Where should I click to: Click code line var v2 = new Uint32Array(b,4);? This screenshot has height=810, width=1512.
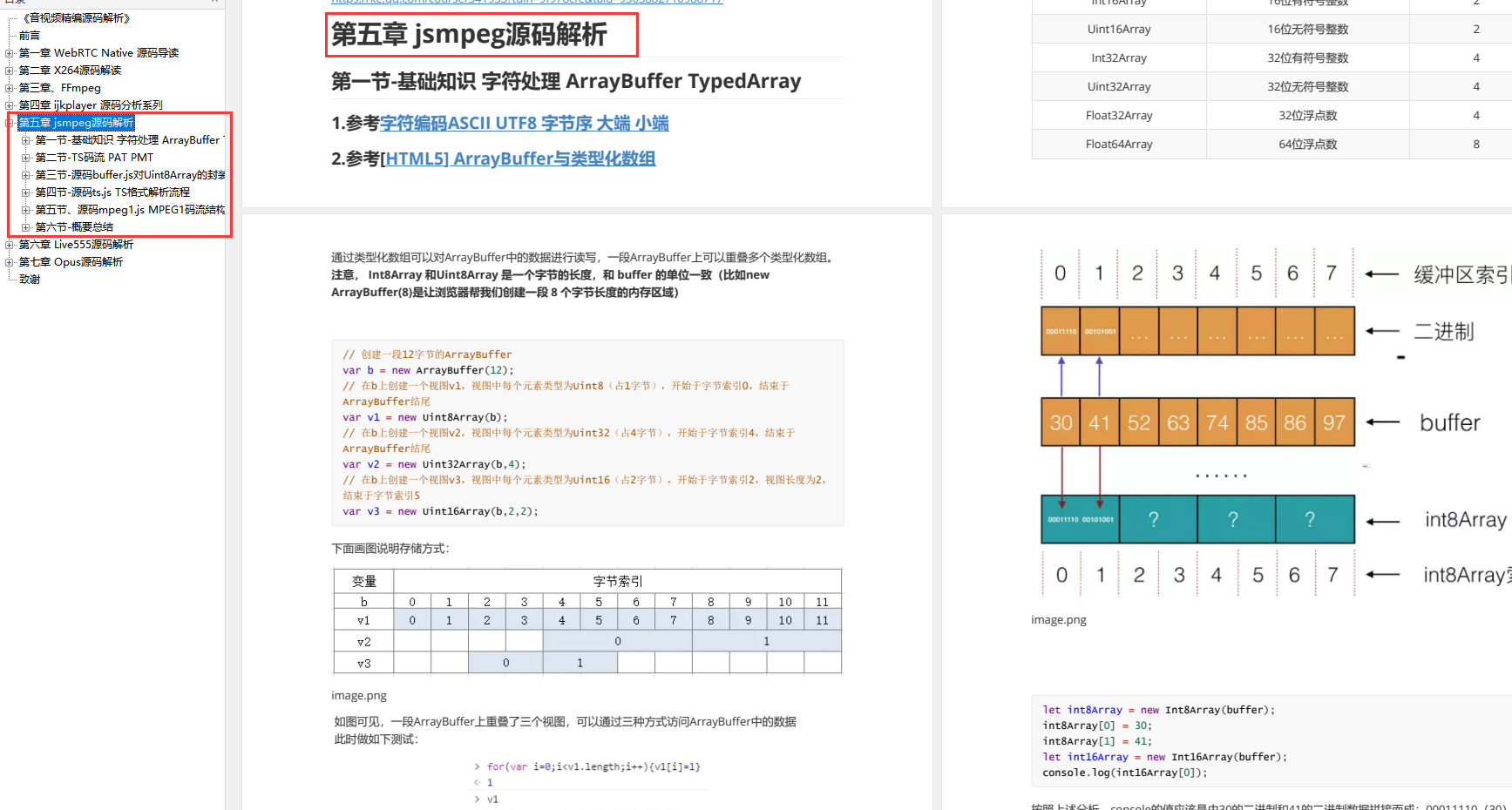pyautogui.click(x=434, y=464)
